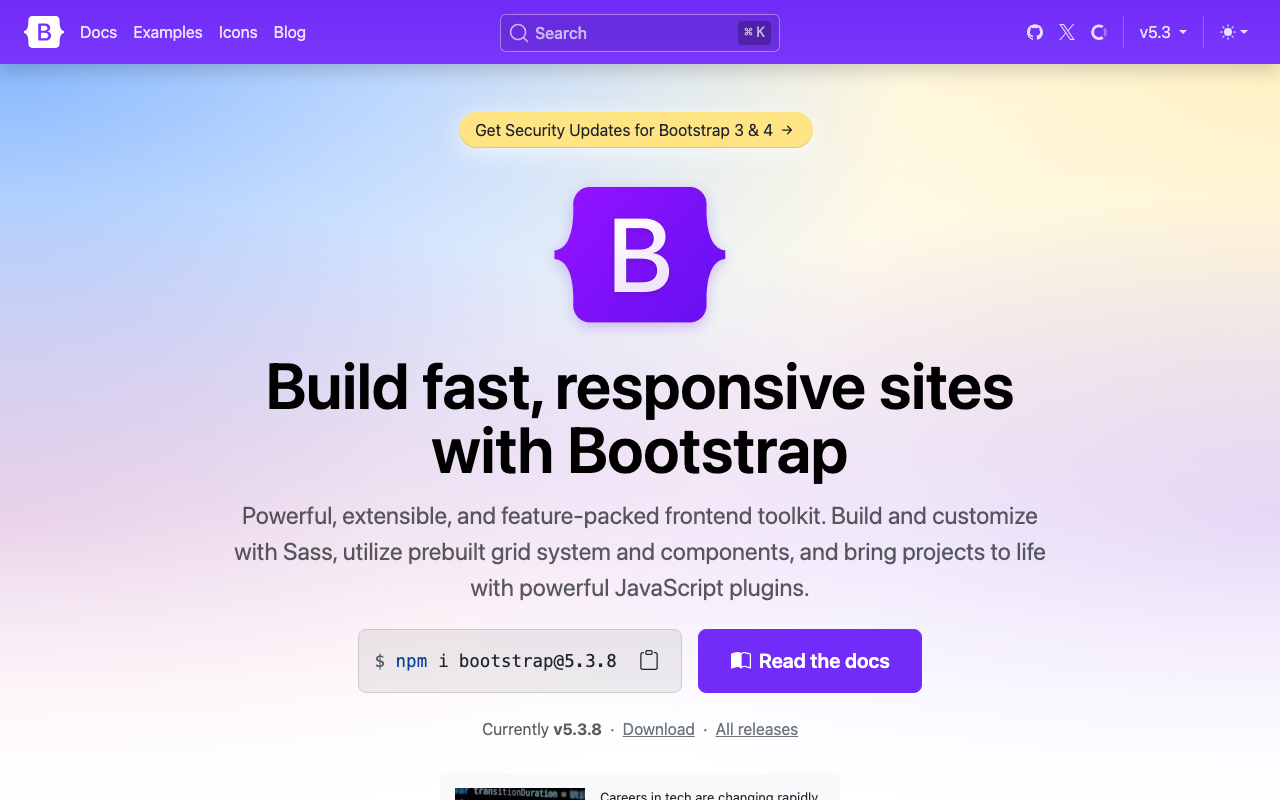Click the Read the docs button
The height and width of the screenshot is (800, 1280).
pos(809,660)
